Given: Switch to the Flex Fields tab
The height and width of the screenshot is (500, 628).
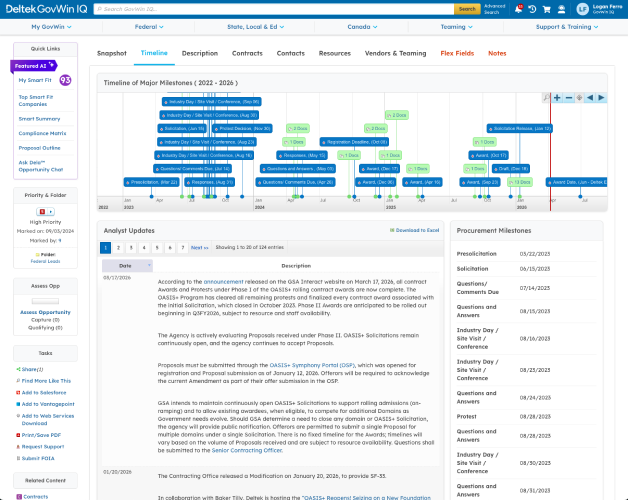Looking at the screenshot, I should tap(457, 53).
